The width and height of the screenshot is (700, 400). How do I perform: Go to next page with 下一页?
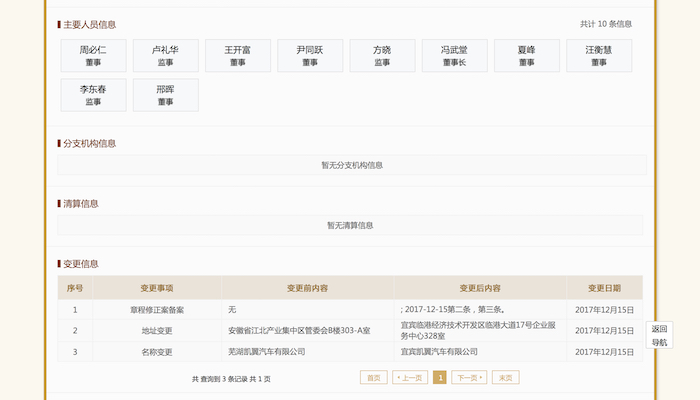click(469, 378)
